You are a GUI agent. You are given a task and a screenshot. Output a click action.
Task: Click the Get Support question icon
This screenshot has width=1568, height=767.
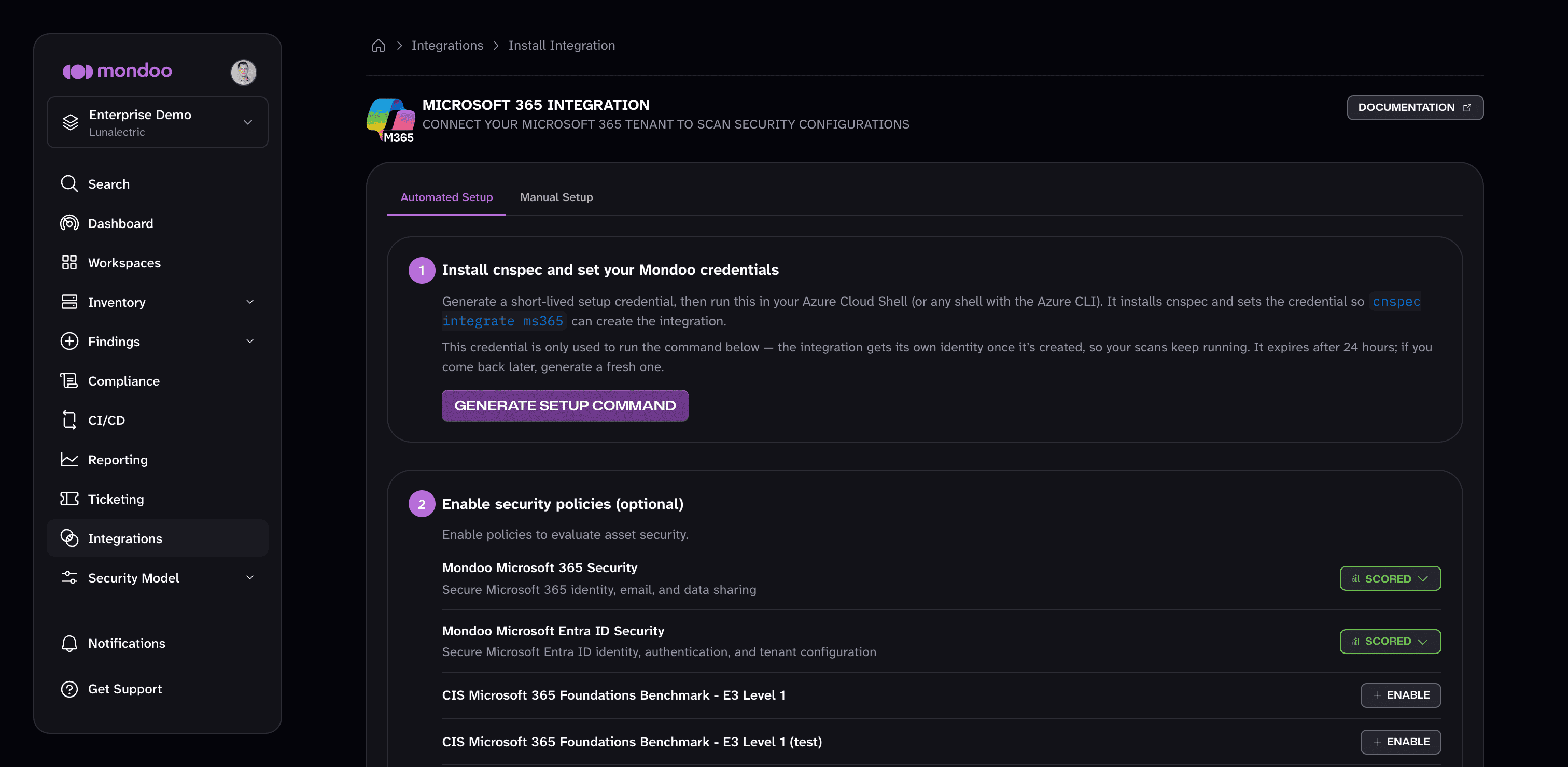pos(69,689)
